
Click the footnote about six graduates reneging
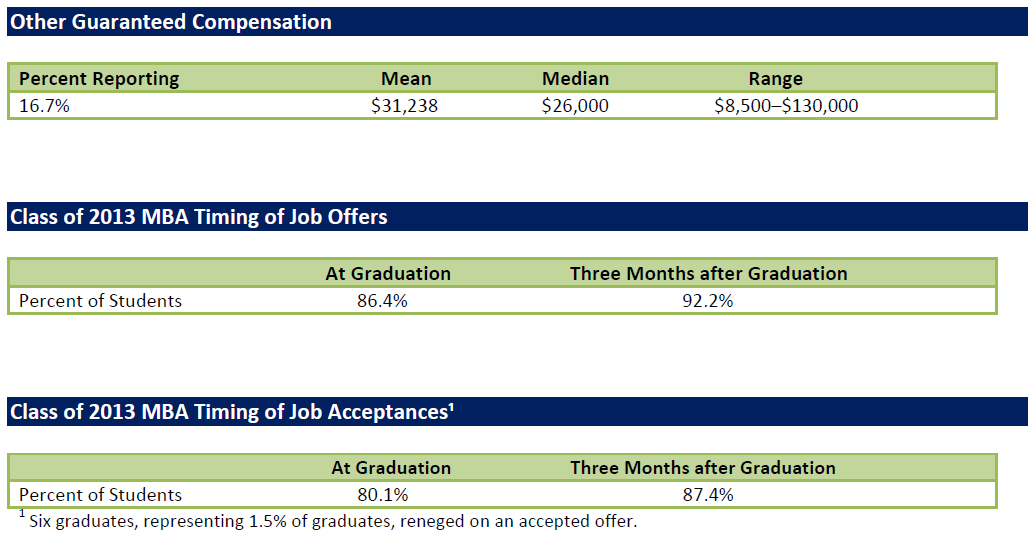pos(332,521)
